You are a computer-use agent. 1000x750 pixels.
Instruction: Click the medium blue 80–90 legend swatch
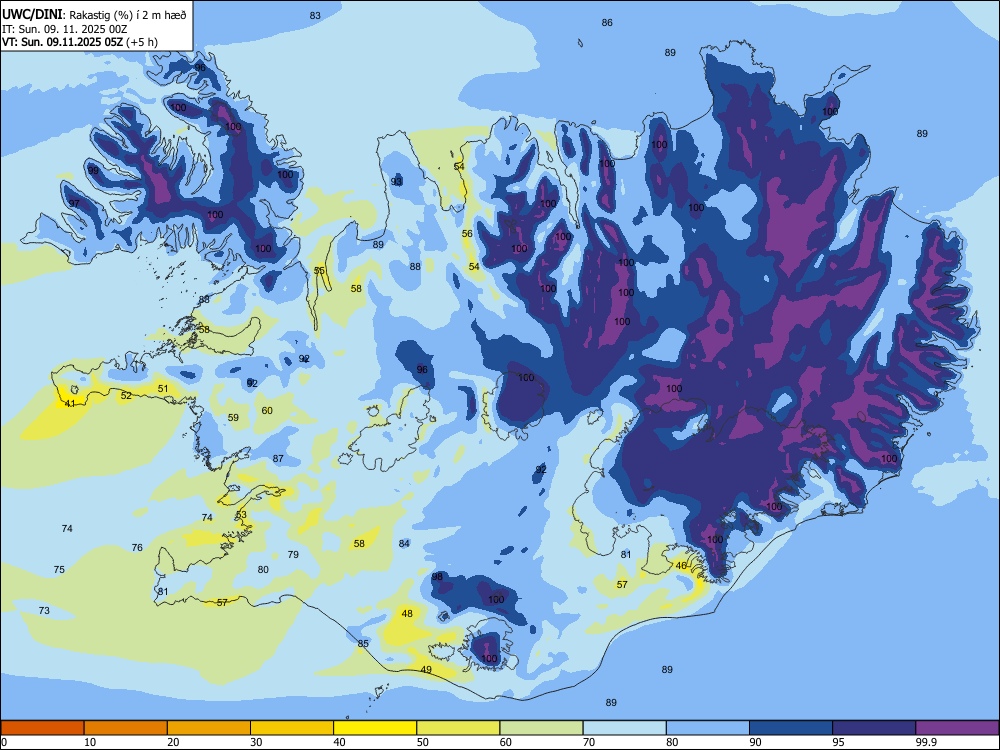click(x=708, y=728)
